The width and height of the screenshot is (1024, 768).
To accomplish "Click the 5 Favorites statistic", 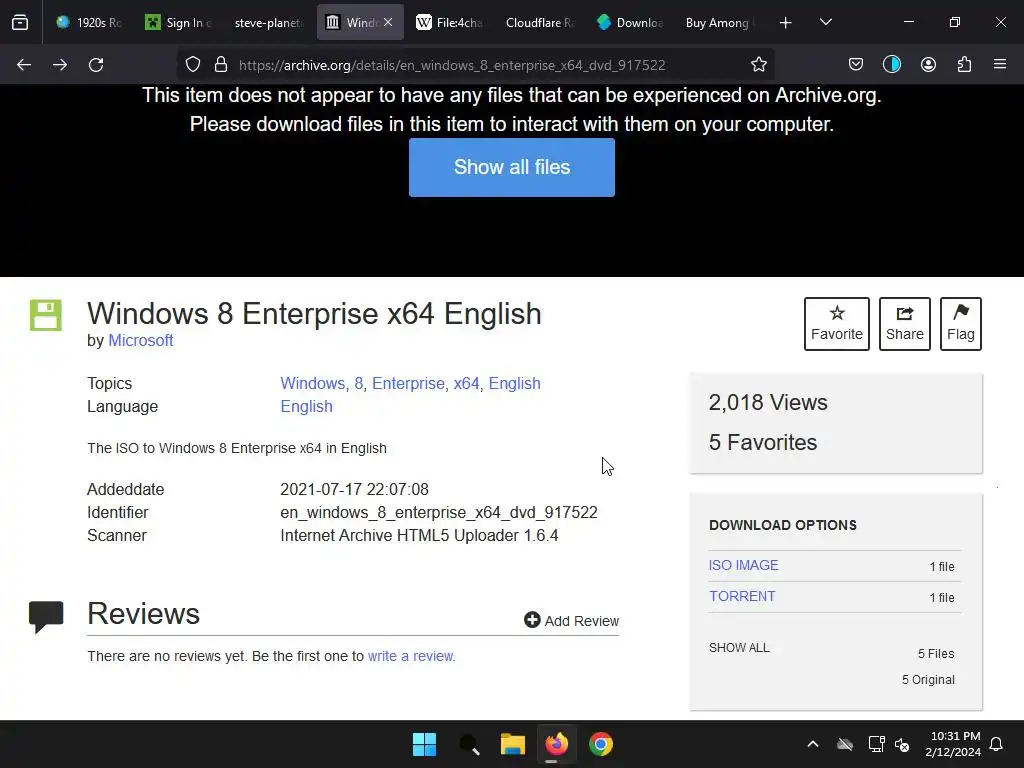I will (763, 442).
